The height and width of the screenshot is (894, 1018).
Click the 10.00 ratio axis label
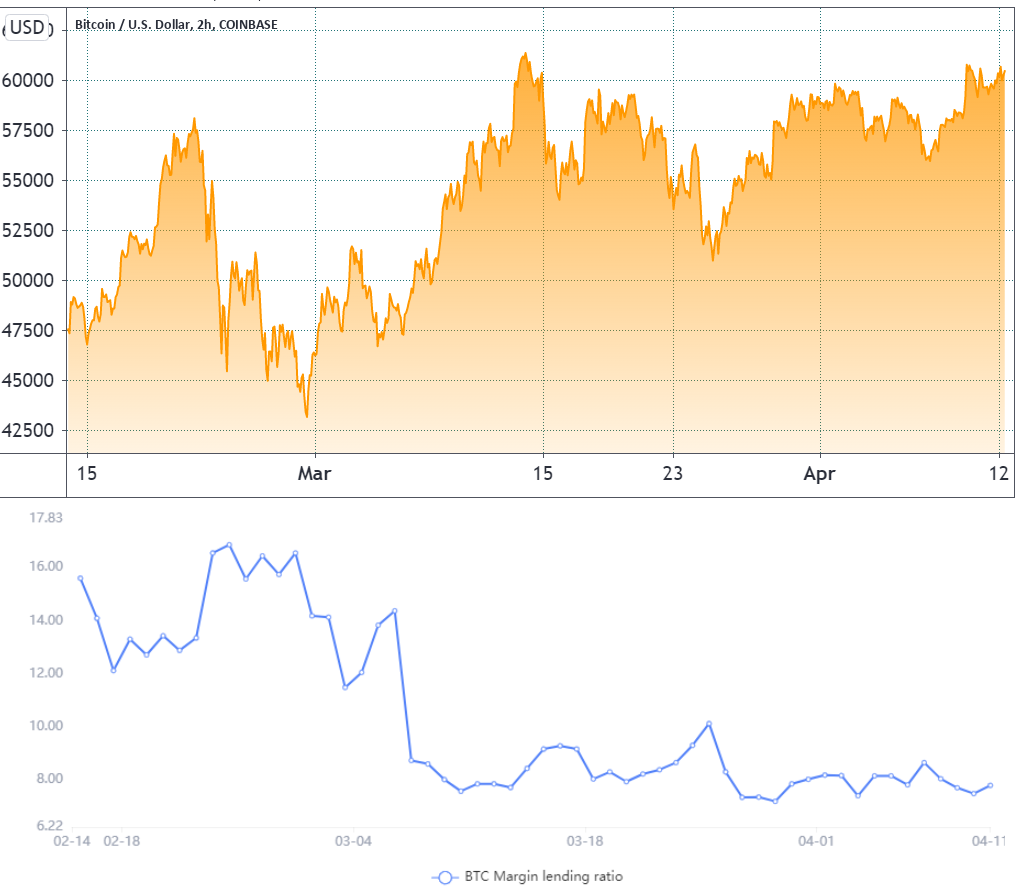coord(46,725)
